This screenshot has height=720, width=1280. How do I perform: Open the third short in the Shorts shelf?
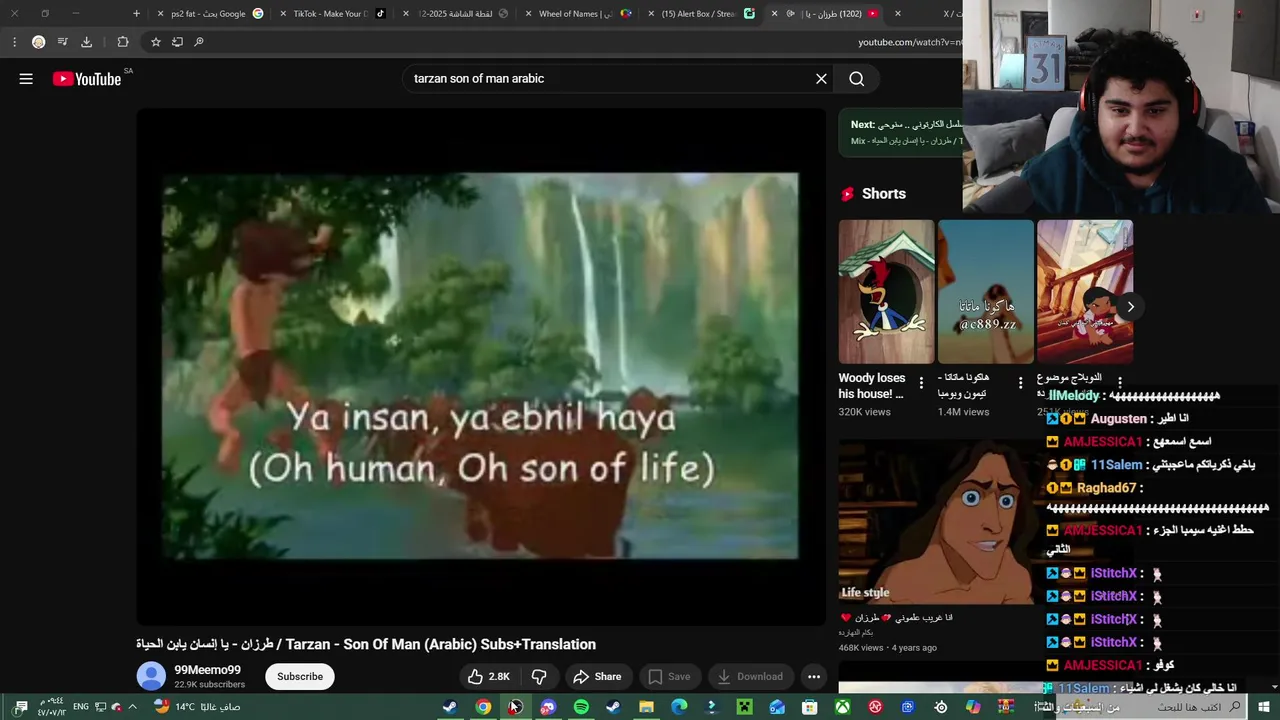[1084, 292]
